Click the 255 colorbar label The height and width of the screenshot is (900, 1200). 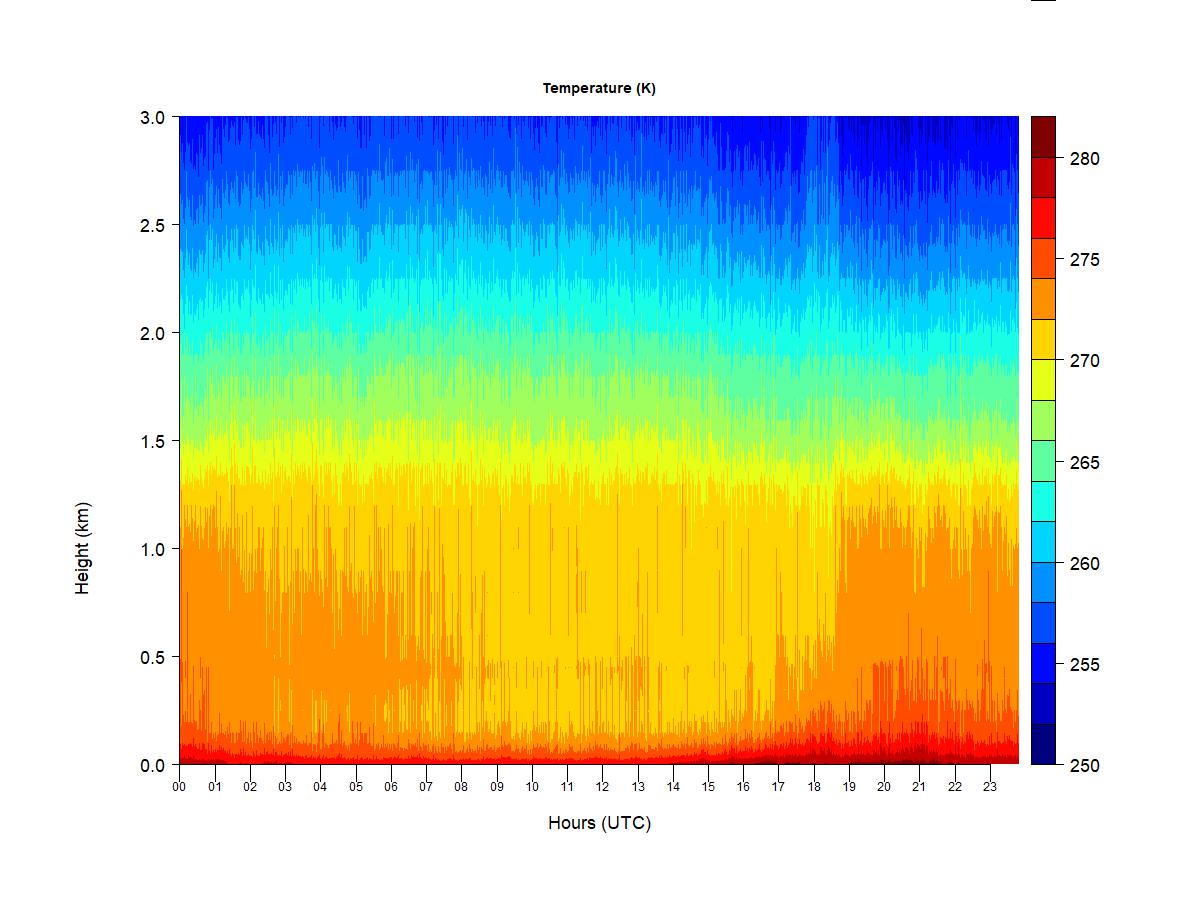pyautogui.click(x=1085, y=665)
